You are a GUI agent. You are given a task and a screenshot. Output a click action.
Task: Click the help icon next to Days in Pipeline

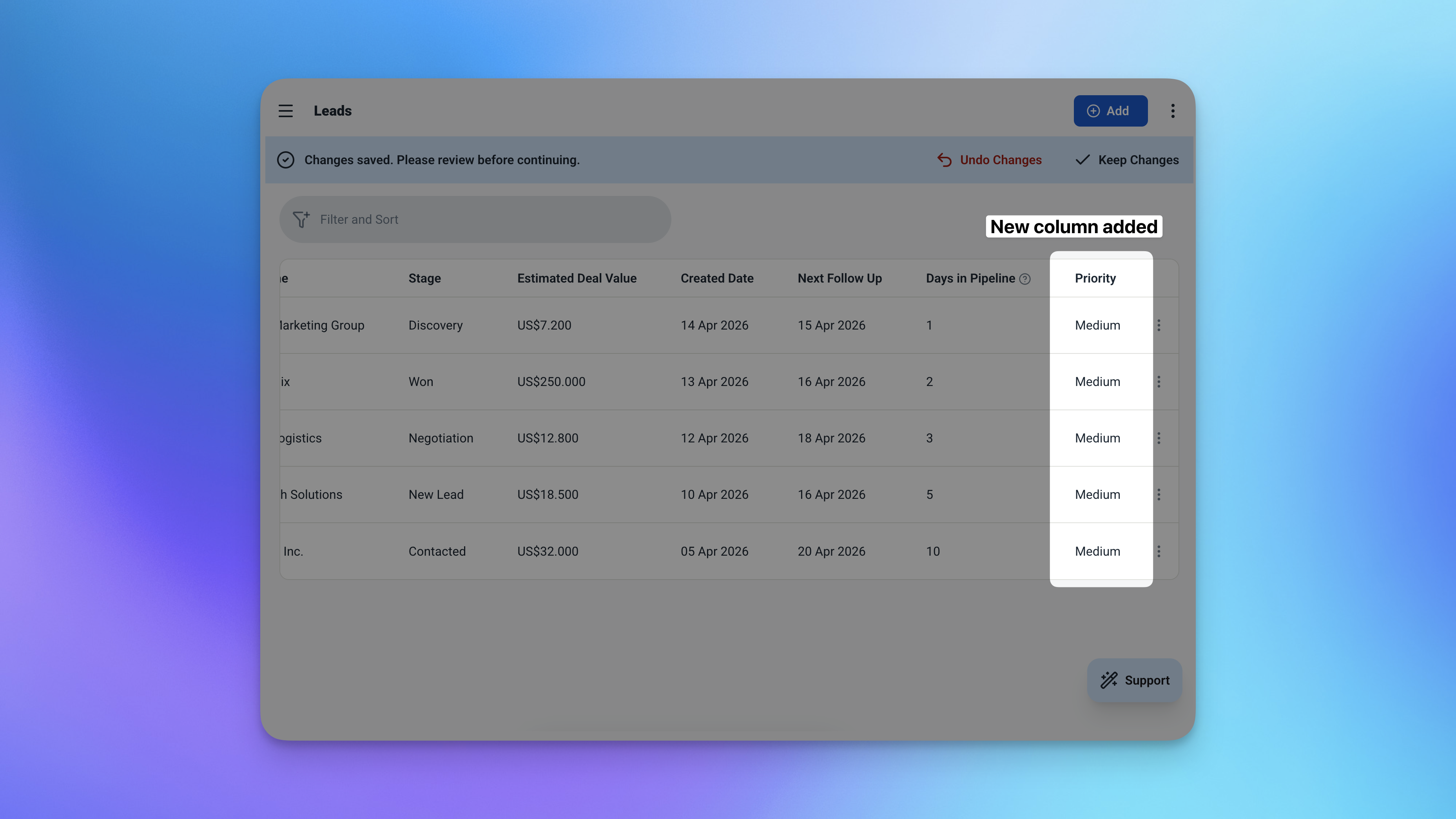click(x=1025, y=279)
